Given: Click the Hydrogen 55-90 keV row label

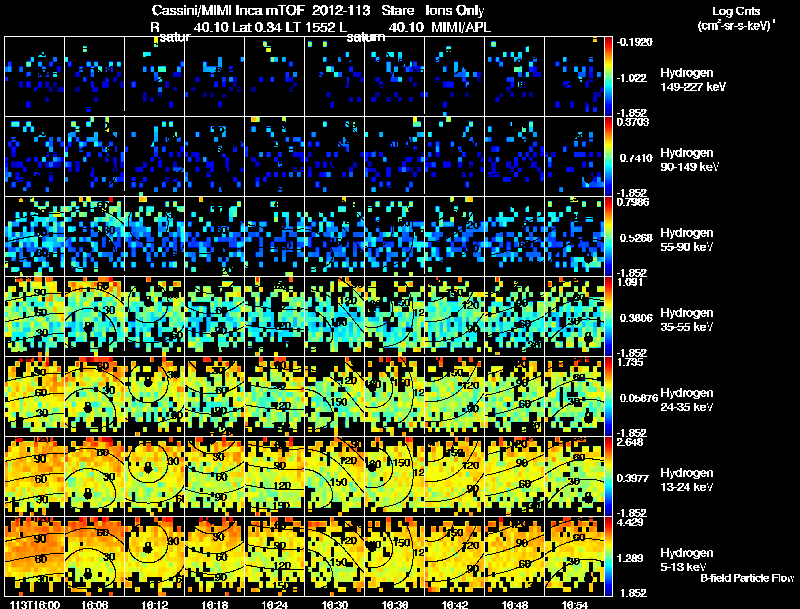Looking at the screenshot, I should (x=687, y=240).
